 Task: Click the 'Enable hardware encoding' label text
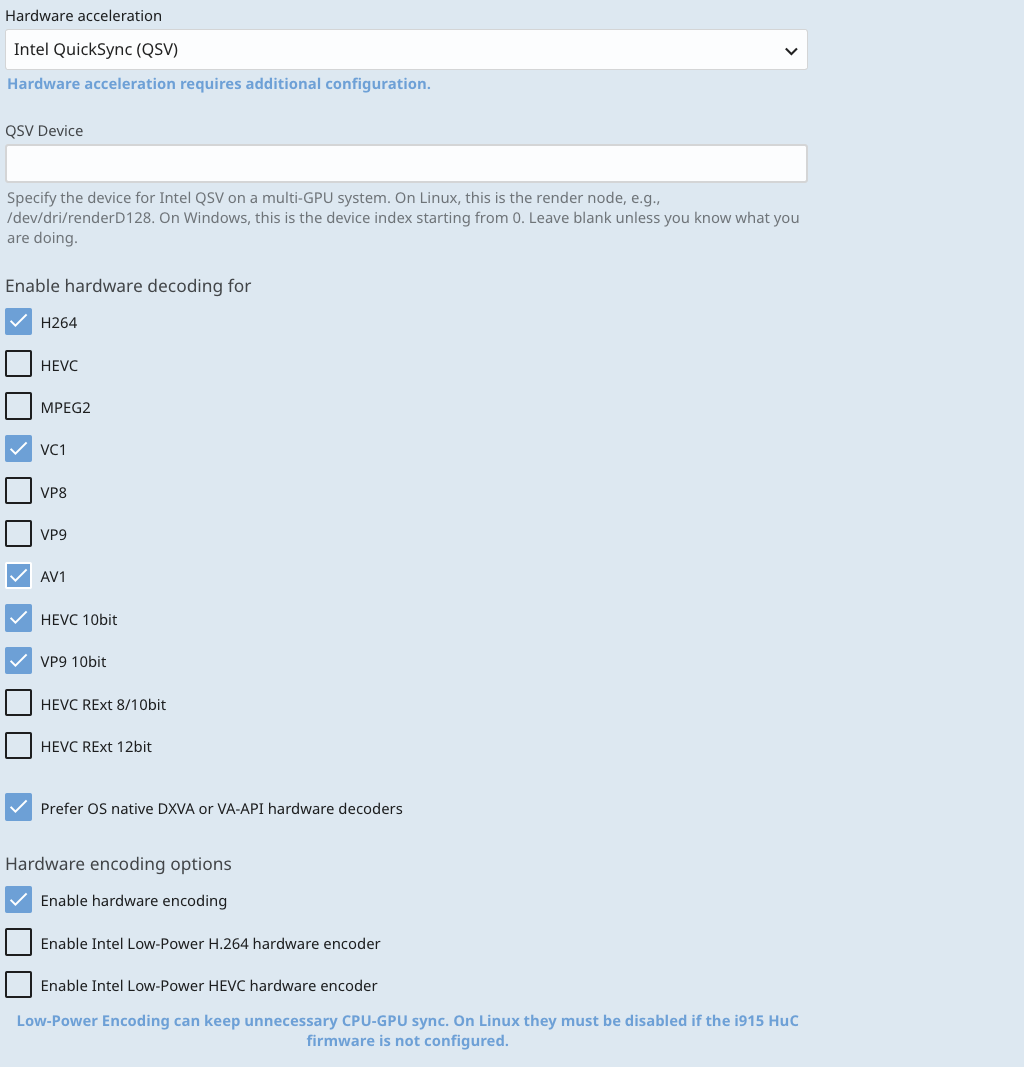134,901
